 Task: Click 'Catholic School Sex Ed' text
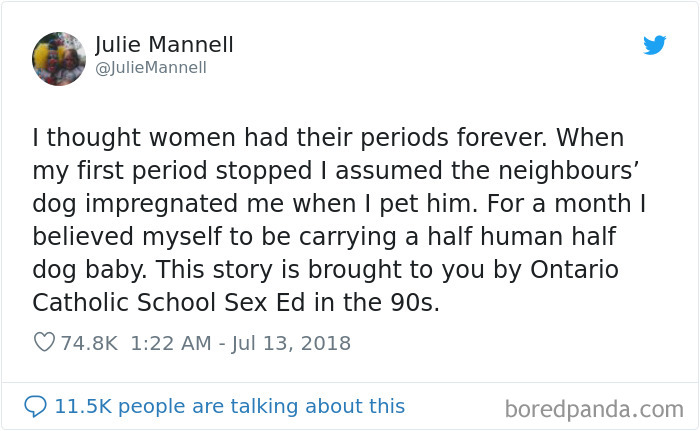176,303
